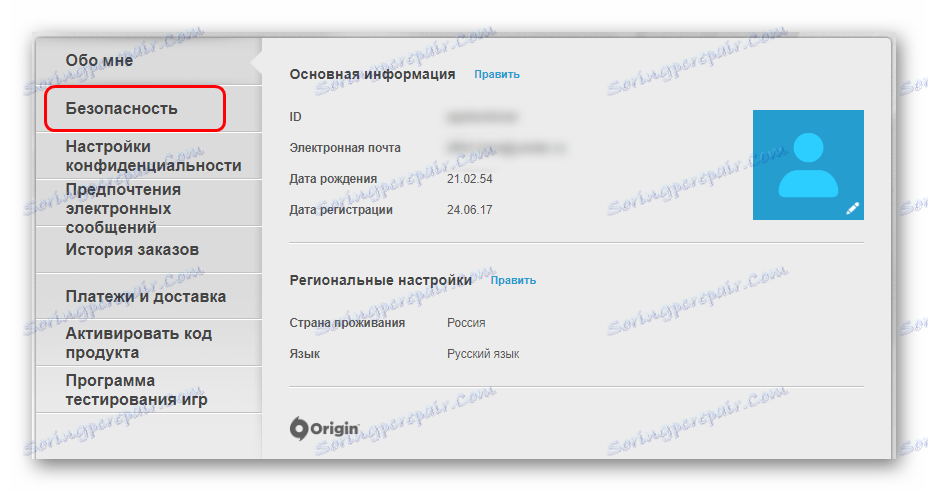Click the pencil edit icon on avatar
This screenshot has height=491, width=928.
click(852, 208)
